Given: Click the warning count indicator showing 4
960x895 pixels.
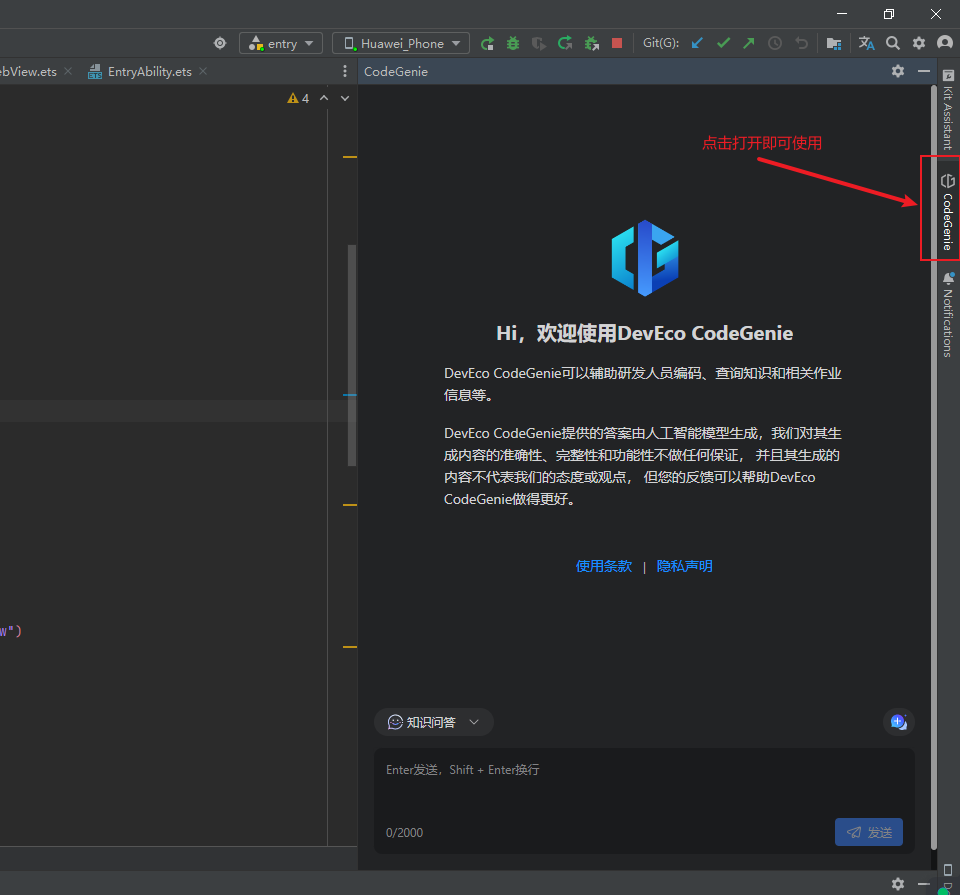Looking at the screenshot, I should [298, 99].
